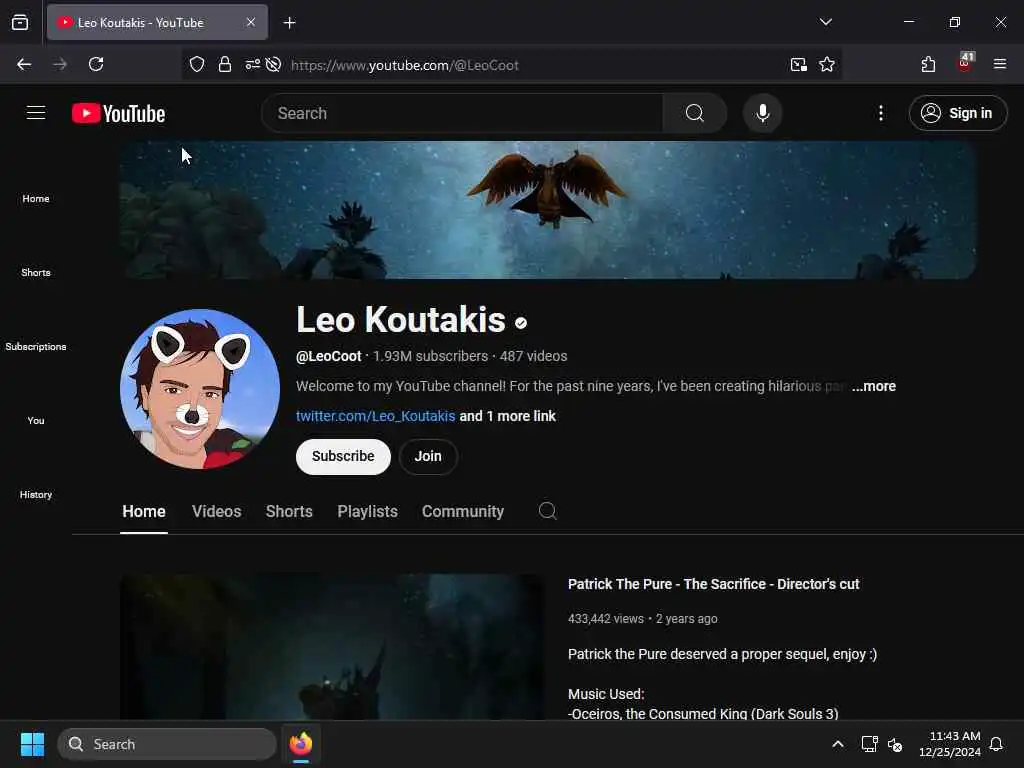Click the Sign in button
Screen dimensions: 1024x768
tap(958, 113)
